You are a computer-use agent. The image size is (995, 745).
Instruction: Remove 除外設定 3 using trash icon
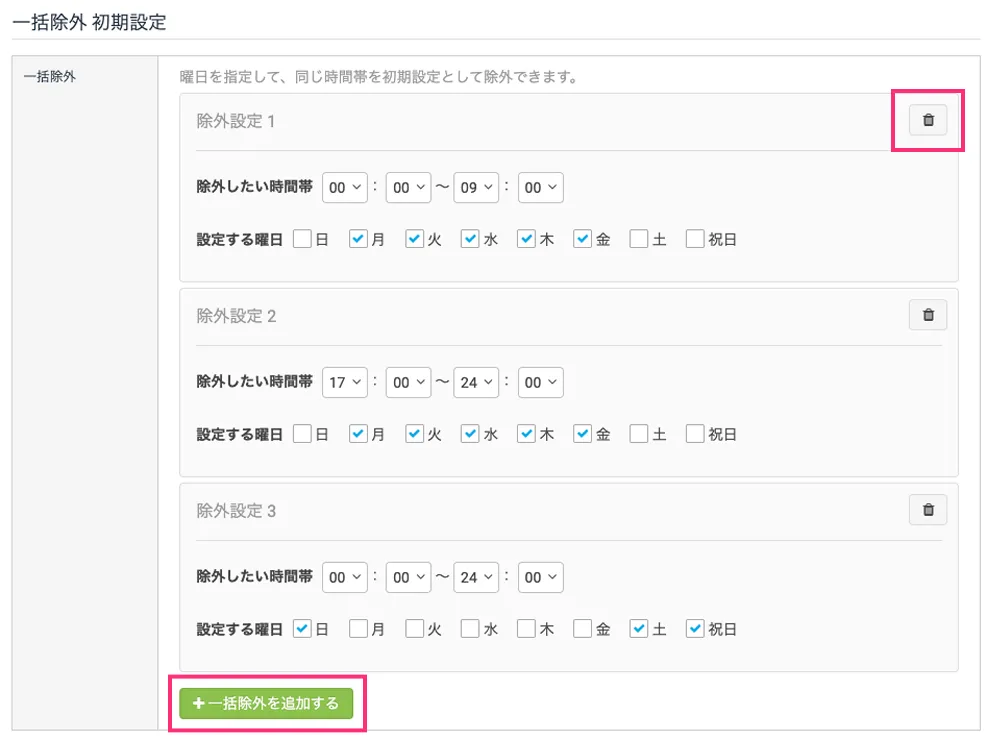(x=927, y=510)
